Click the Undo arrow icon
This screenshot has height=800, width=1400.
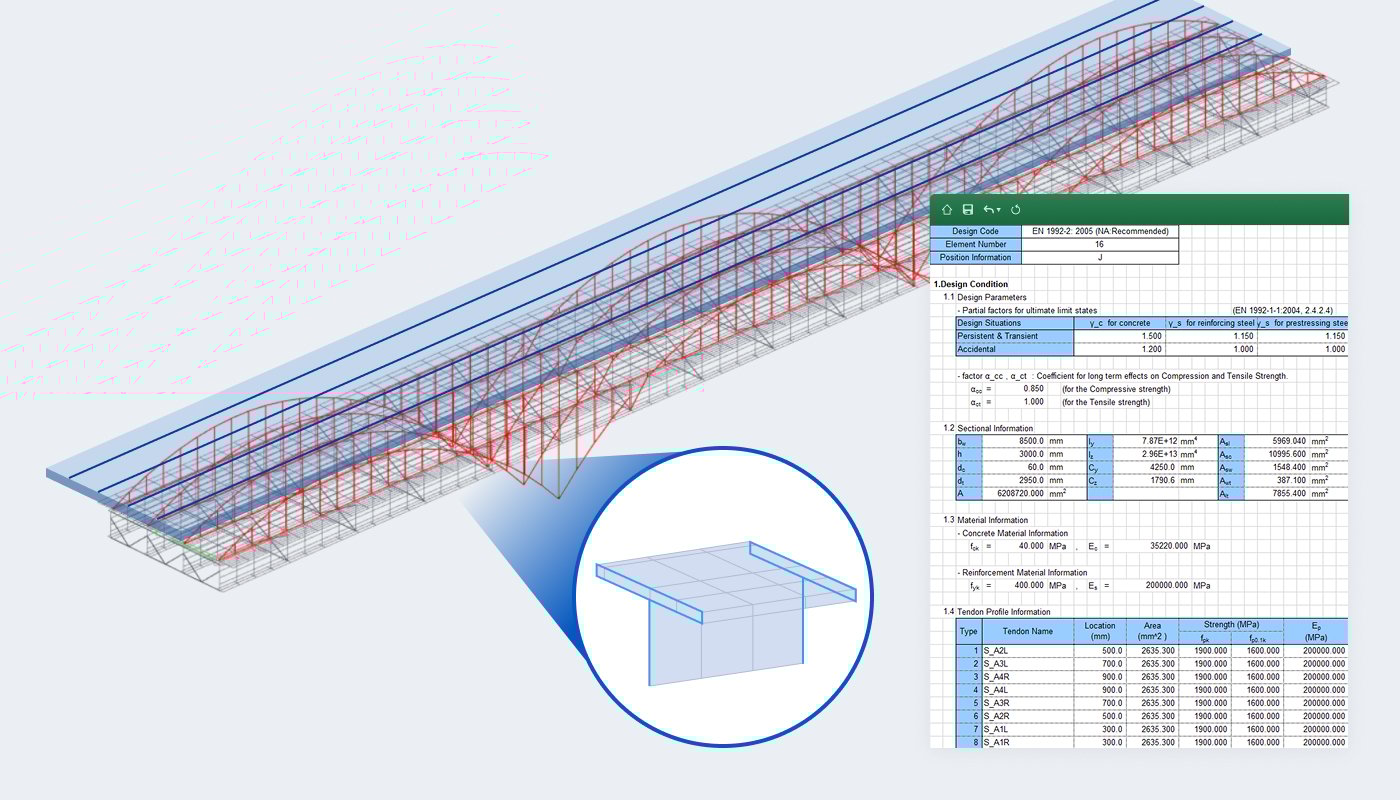click(x=989, y=210)
